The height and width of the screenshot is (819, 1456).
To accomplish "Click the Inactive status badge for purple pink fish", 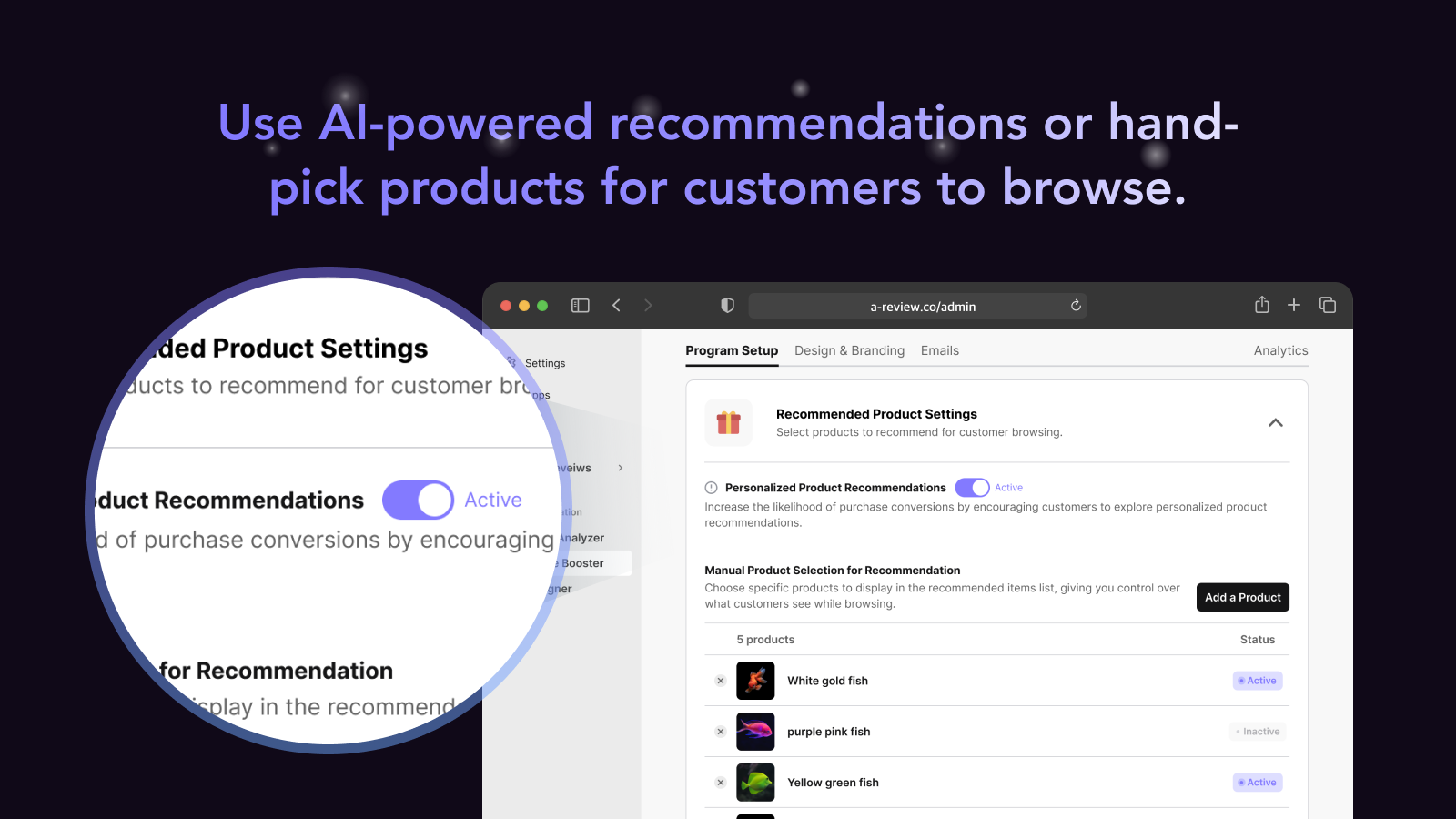I will pos(1257,731).
